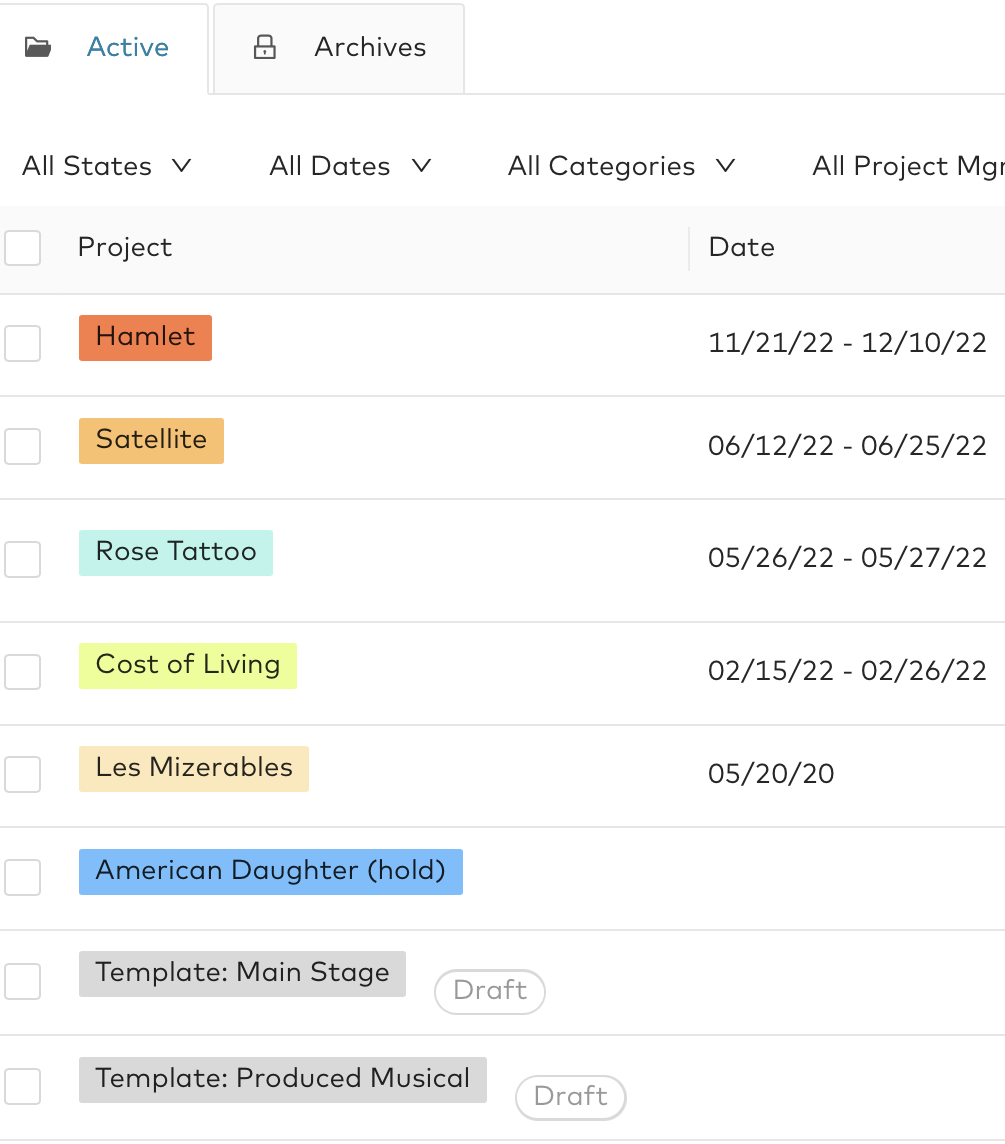This screenshot has width=1005, height=1144.
Task: Select the Active tab
Action: point(127,46)
